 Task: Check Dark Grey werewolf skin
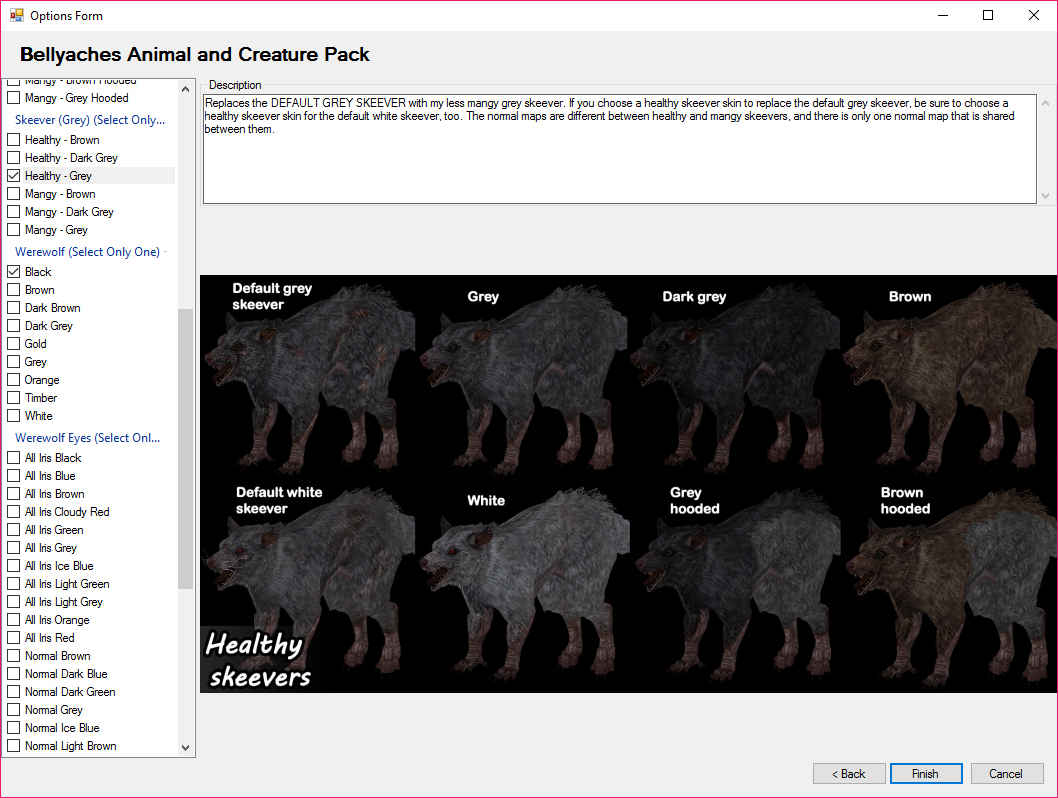pyautogui.click(x=13, y=326)
